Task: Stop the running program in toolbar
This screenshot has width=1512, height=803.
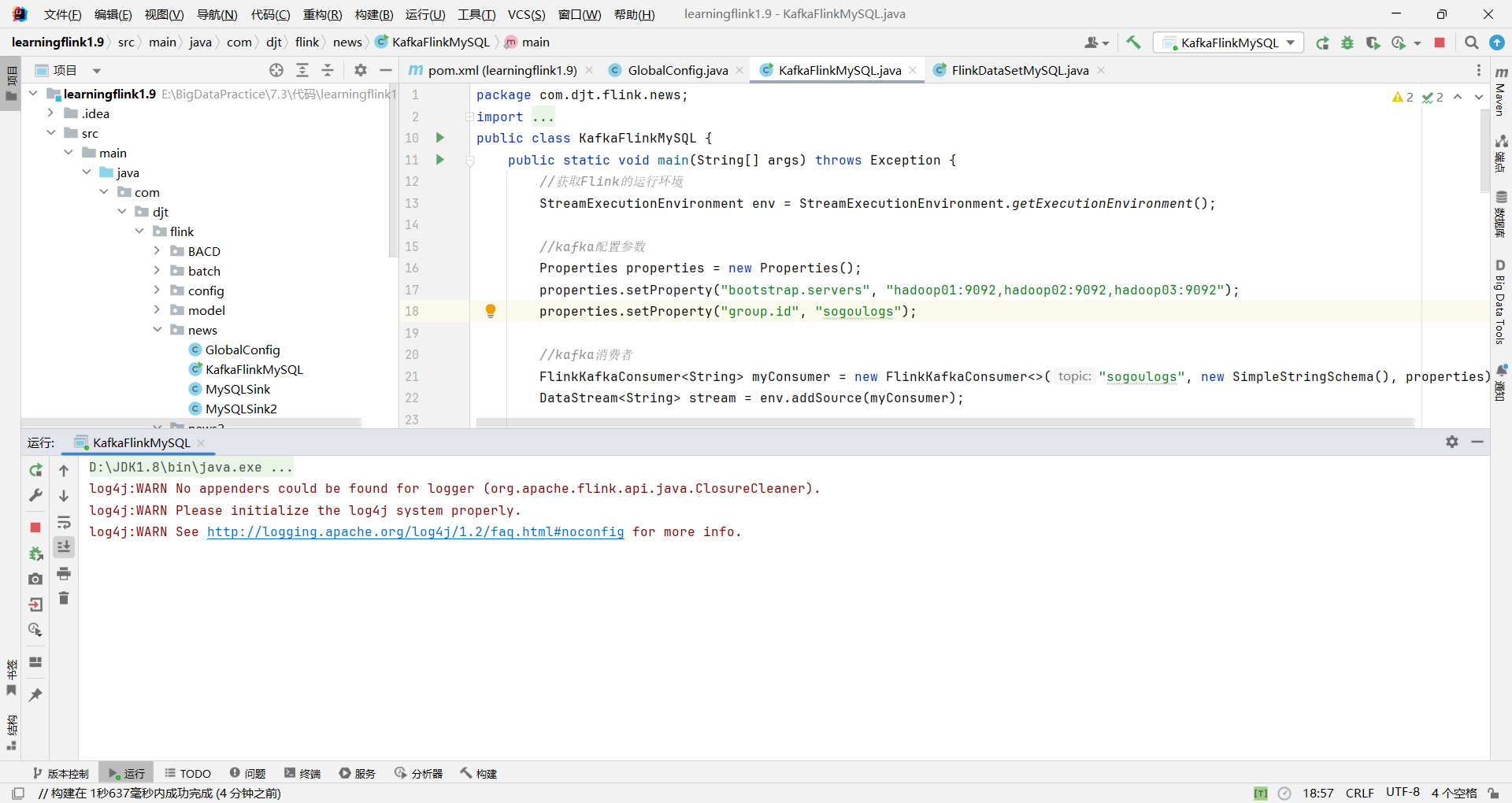Action: pyautogui.click(x=1440, y=43)
